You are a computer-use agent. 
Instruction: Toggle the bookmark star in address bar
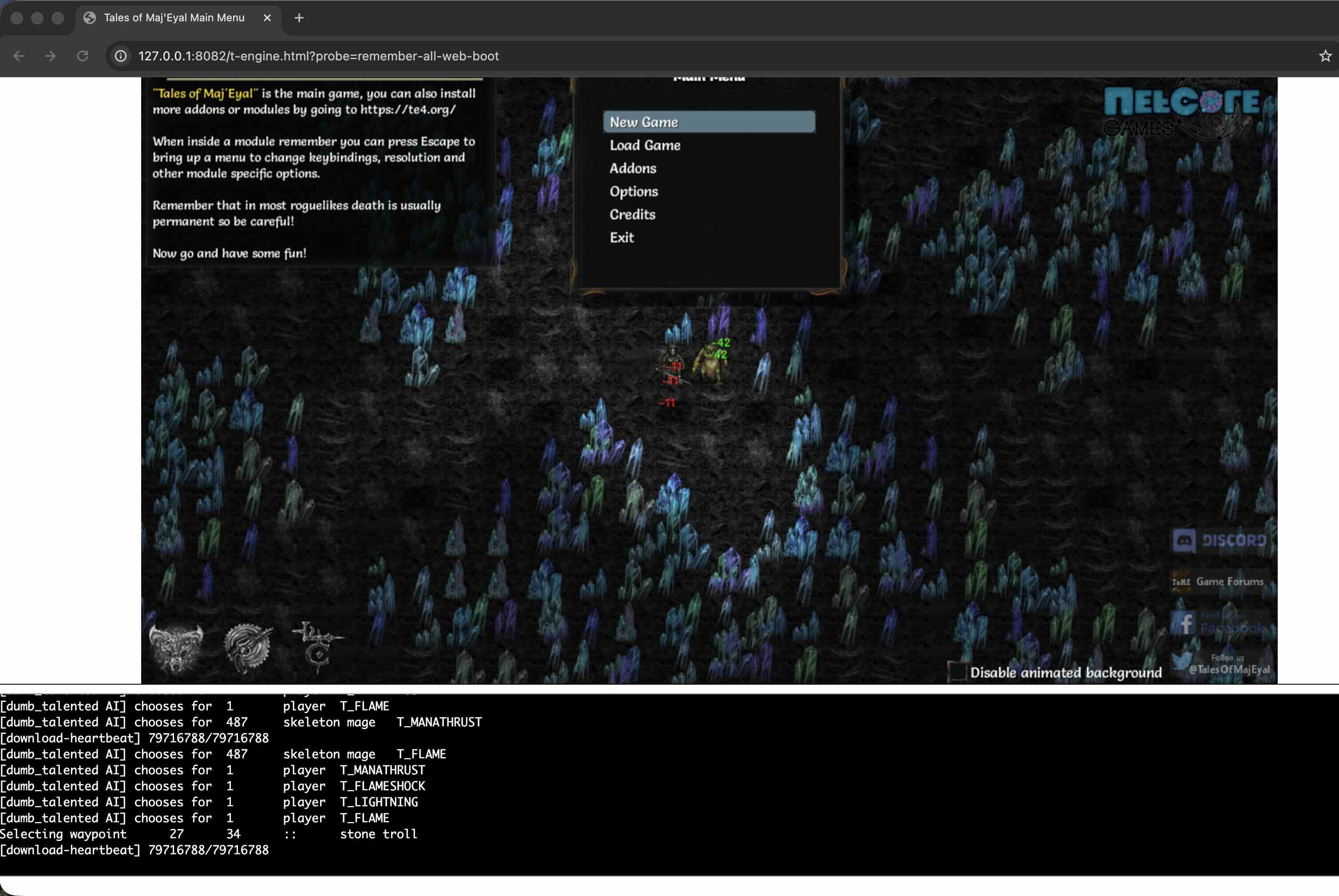pos(1324,56)
